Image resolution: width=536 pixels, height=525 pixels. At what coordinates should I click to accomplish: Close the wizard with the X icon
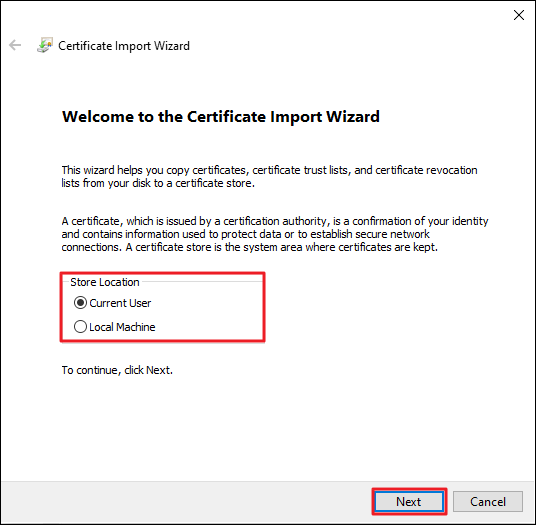click(x=519, y=15)
